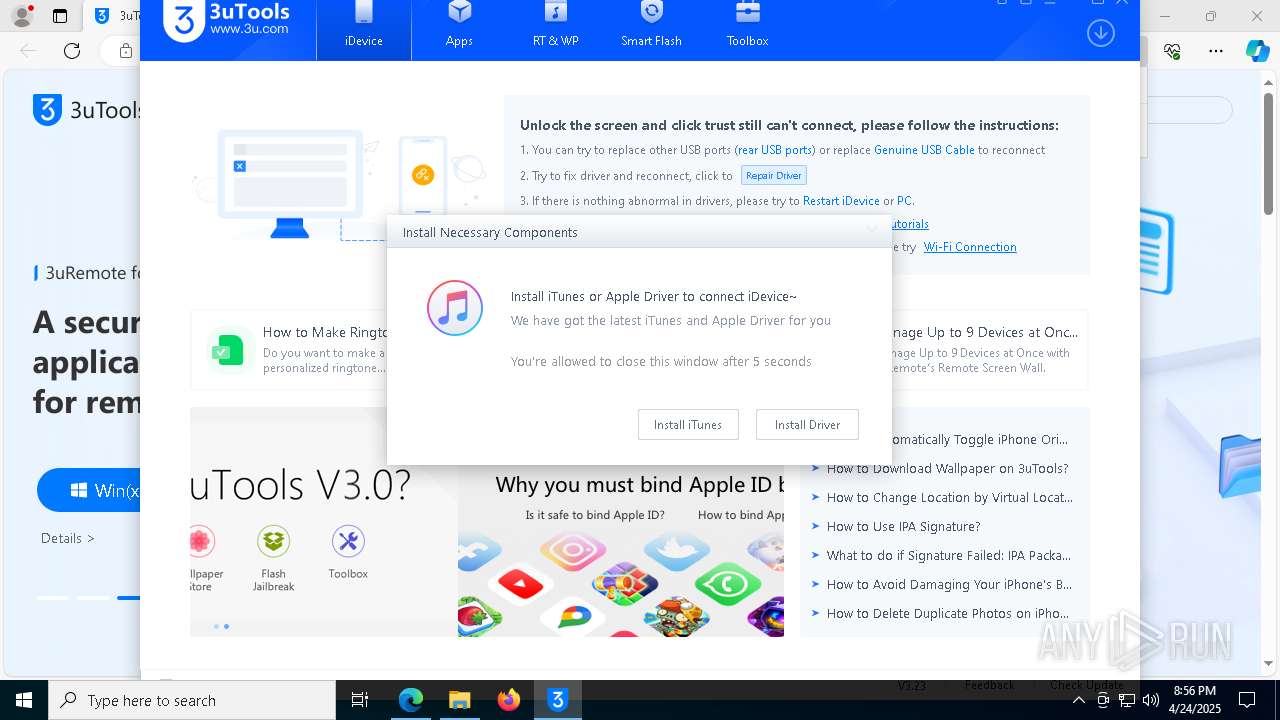Launch Microsoft Edge from taskbar

411,700
